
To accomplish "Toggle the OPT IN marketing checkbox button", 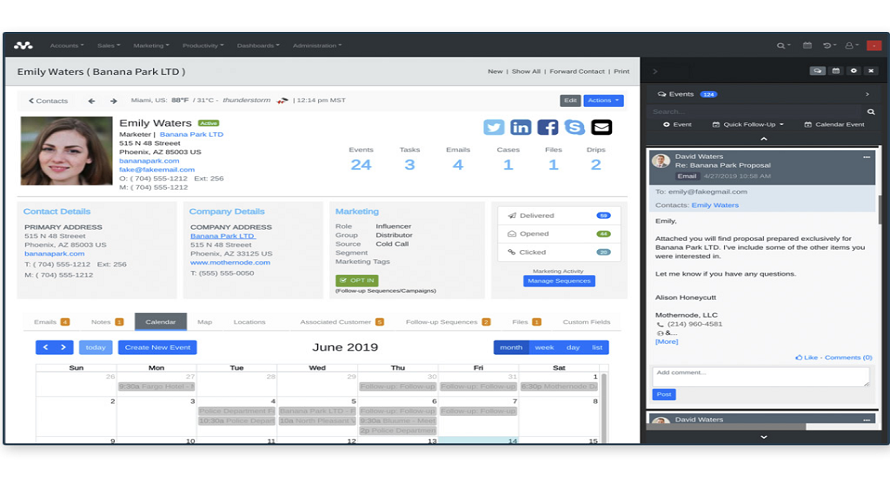I will click(356, 280).
